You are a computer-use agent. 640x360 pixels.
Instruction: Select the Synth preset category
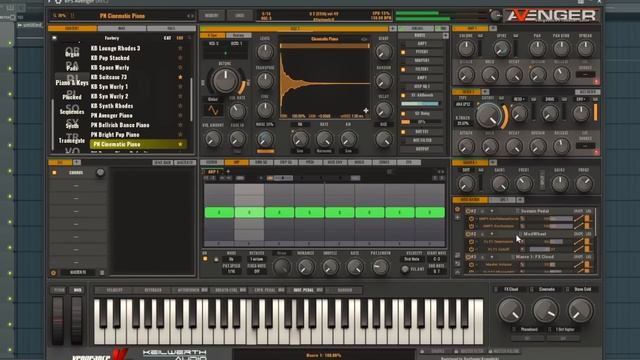72,125
